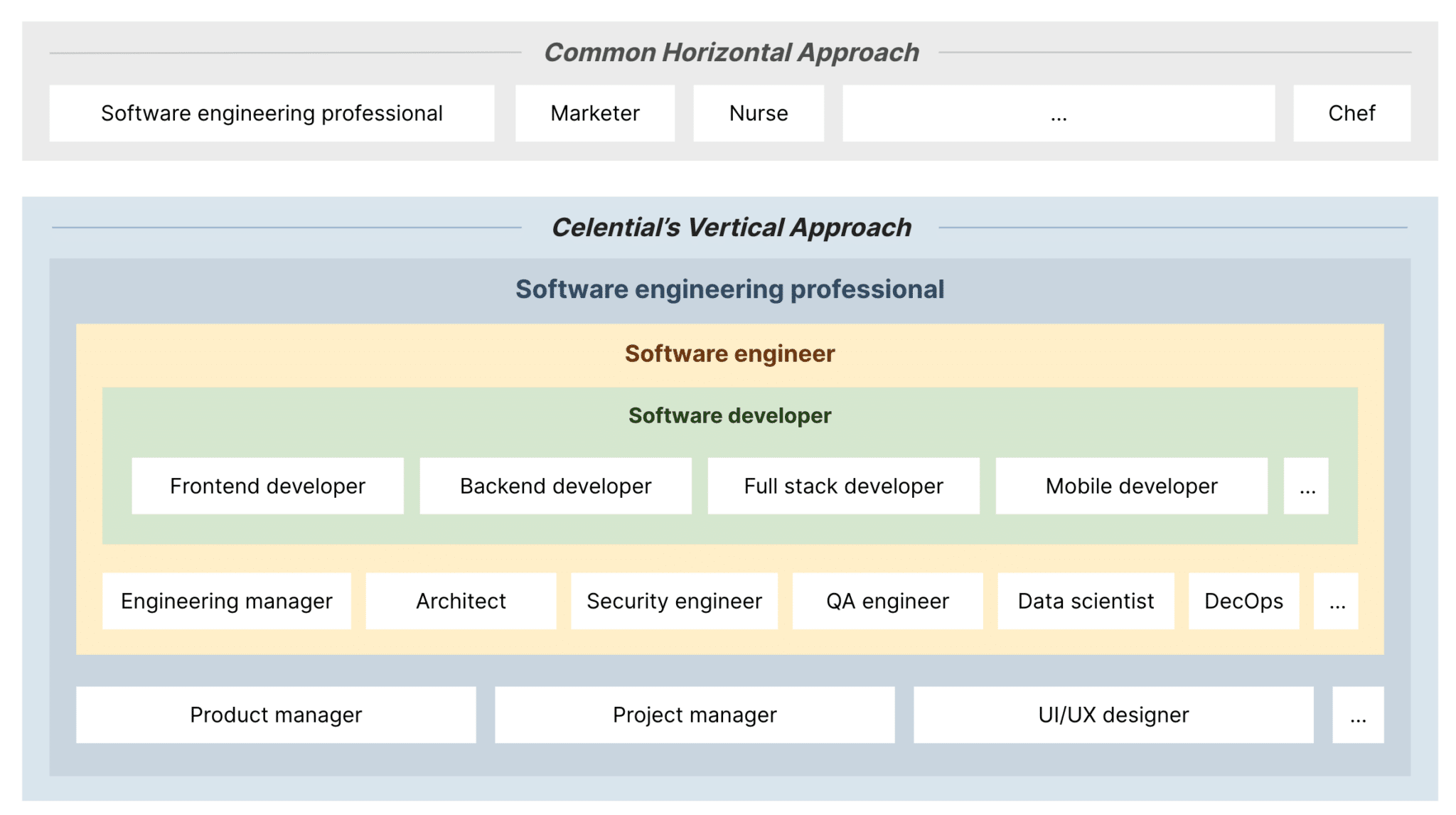1456x815 pixels.
Task: Click the Common Horizontal Approach heading
Action: (732, 51)
